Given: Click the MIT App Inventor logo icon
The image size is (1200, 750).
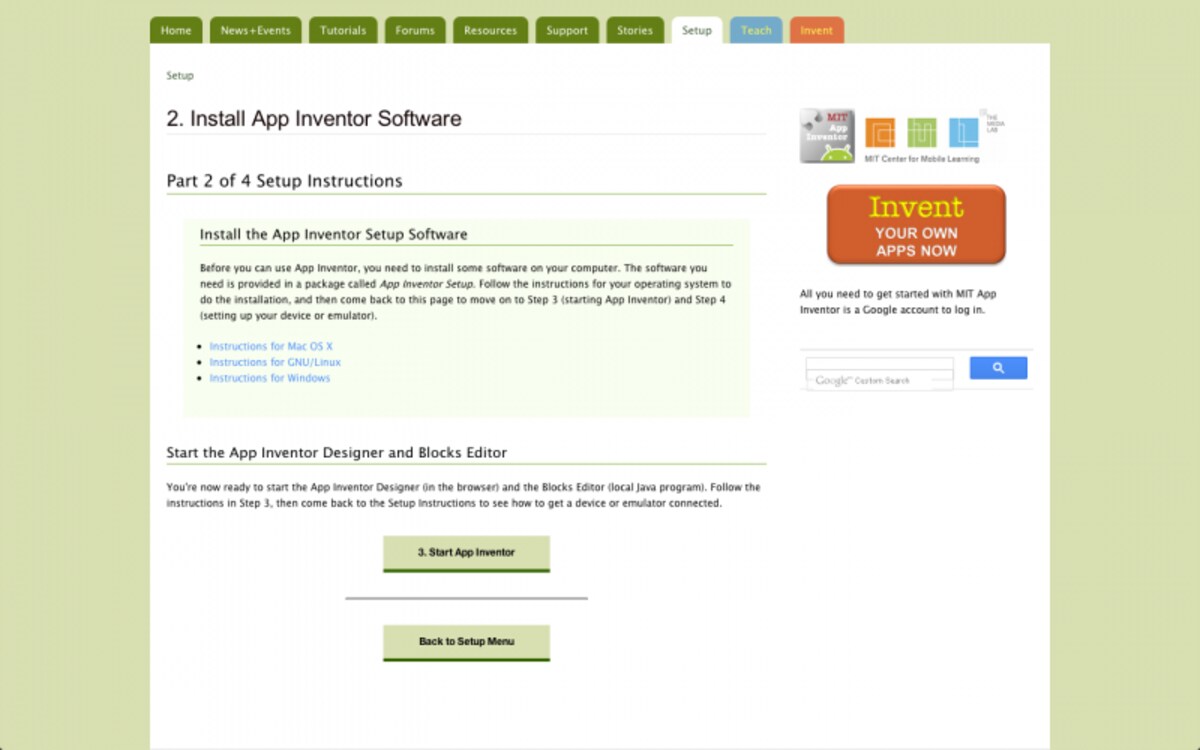Looking at the screenshot, I should tap(827, 136).
